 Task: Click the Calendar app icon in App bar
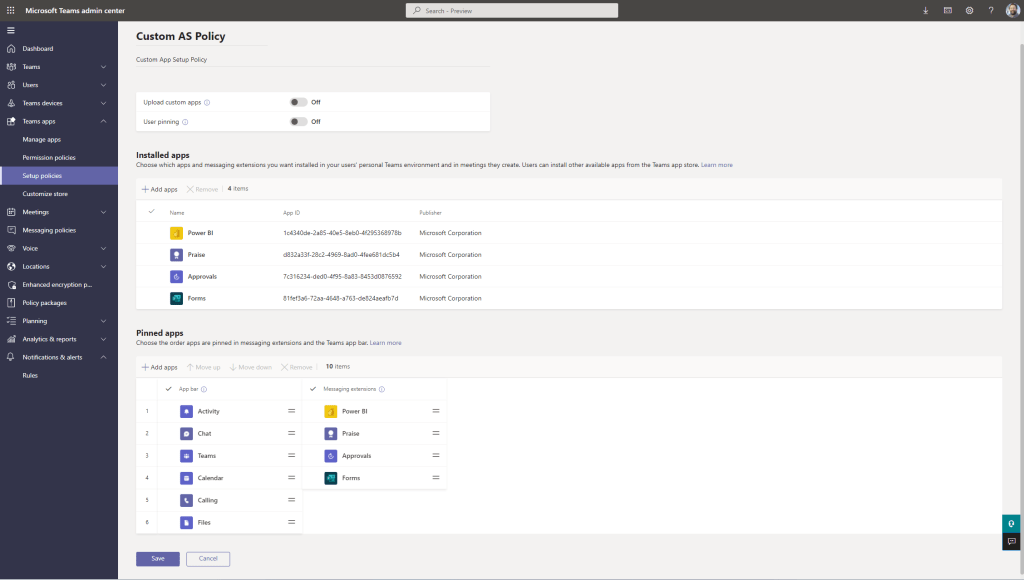pyautogui.click(x=187, y=478)
